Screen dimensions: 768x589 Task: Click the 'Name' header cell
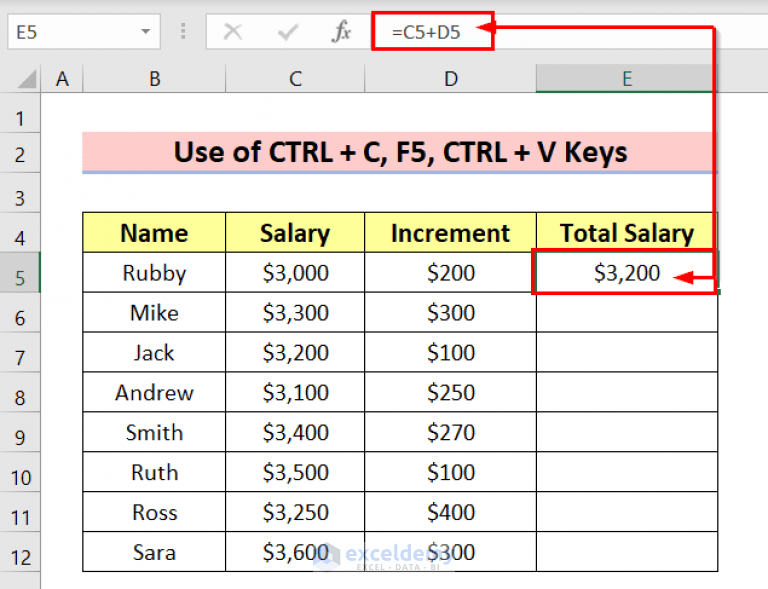pyautogui.click(x=154, y=233)
